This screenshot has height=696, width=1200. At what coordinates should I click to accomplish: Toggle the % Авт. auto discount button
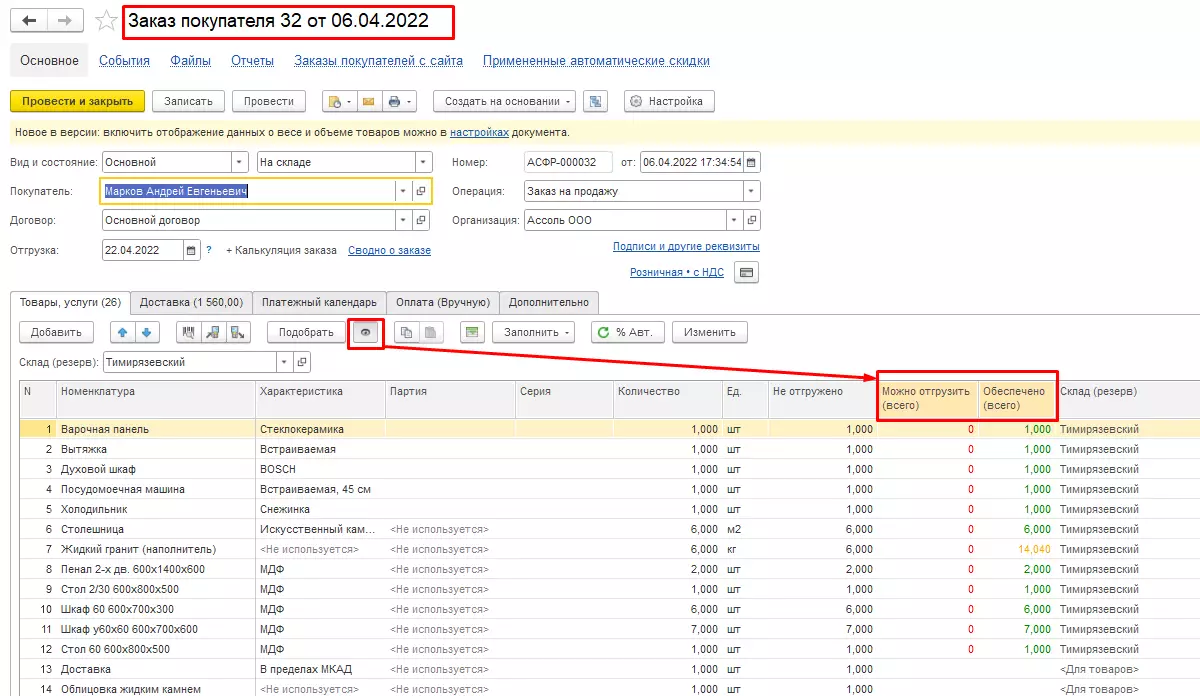627,333
